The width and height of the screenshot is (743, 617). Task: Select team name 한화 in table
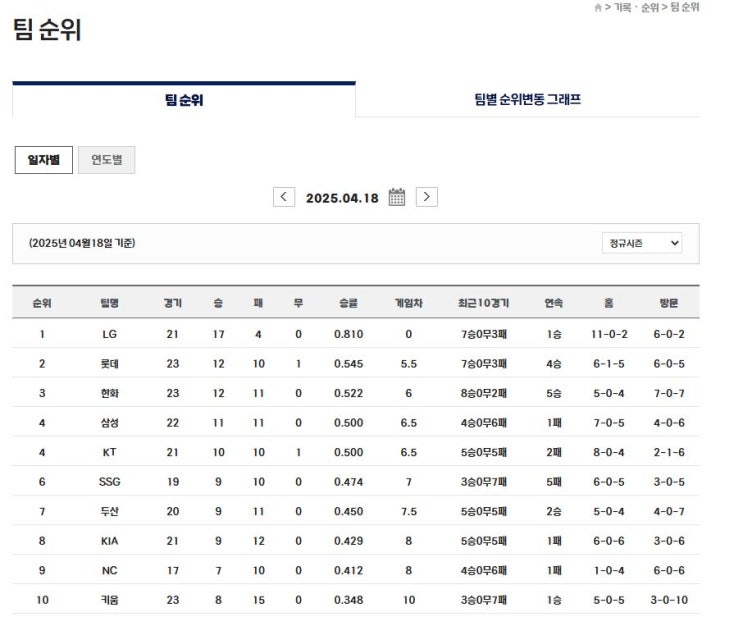[109, 393]
